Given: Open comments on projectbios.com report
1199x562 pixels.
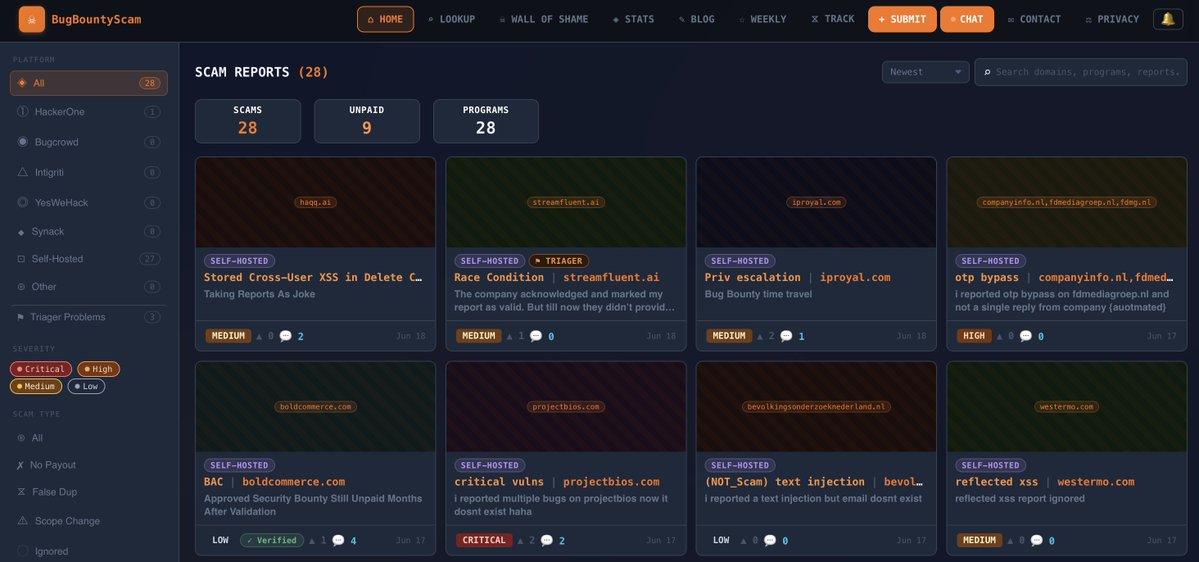Looking at the screenshot, I should [x=553, y=541].
